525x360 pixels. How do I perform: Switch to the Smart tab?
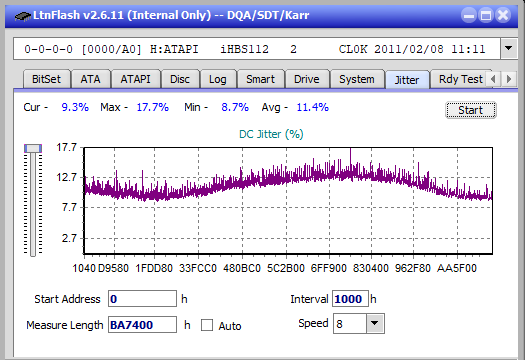coord(260,79)
